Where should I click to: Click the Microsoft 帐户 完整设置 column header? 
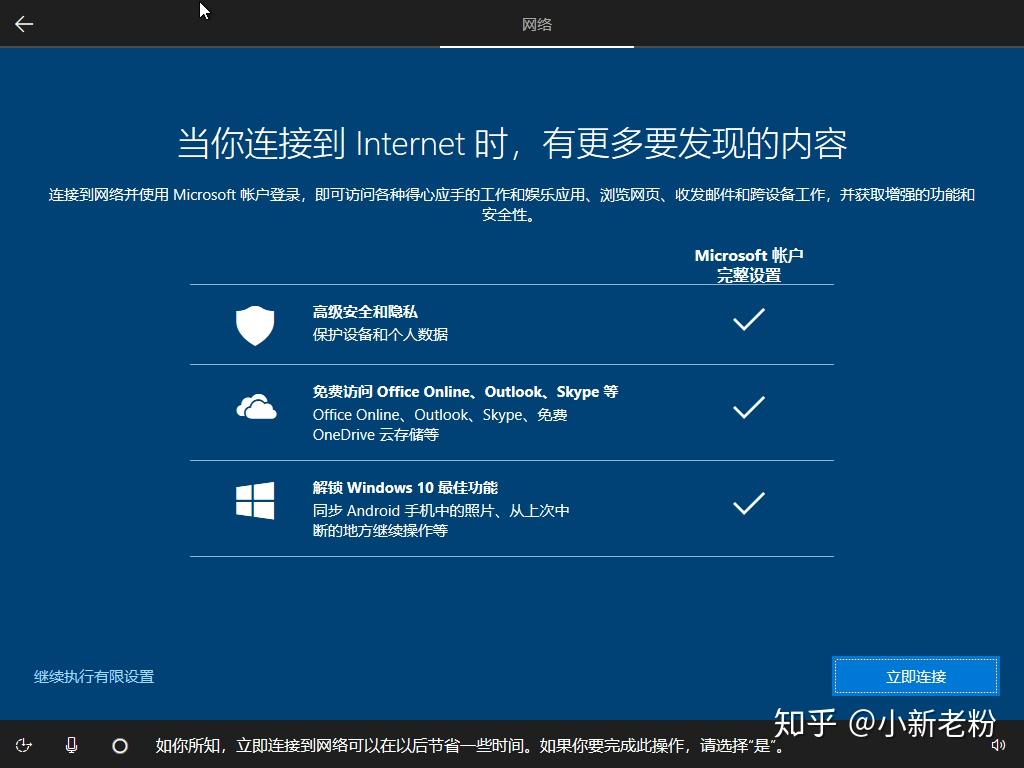point(748,264)
